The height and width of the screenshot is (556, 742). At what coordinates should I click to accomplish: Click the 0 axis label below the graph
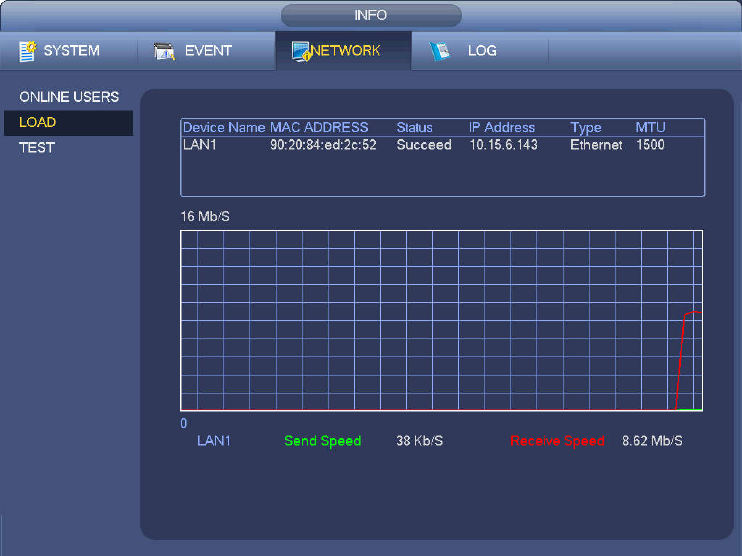[x=184, y=423]
